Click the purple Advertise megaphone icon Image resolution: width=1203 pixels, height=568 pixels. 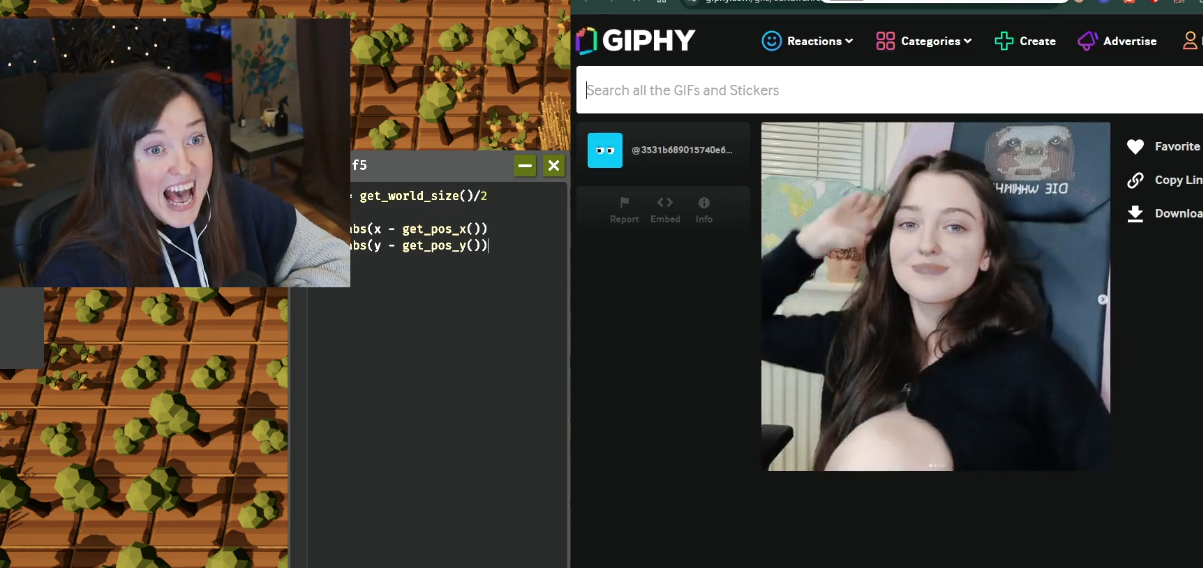[x=1087, y=41]
